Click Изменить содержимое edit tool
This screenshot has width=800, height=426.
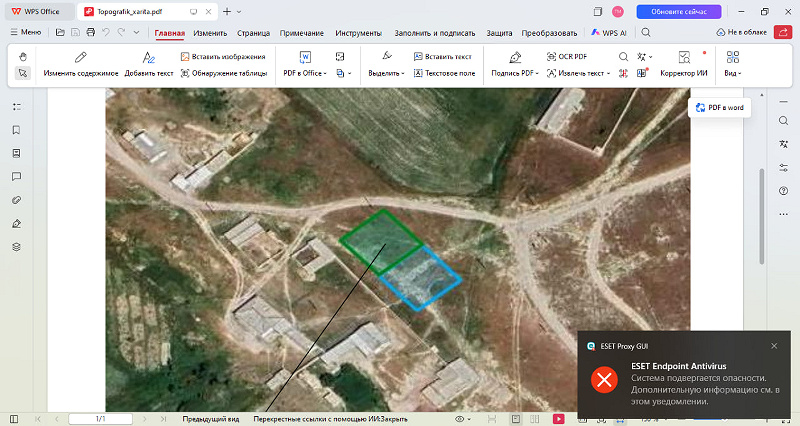pos(81,65)
